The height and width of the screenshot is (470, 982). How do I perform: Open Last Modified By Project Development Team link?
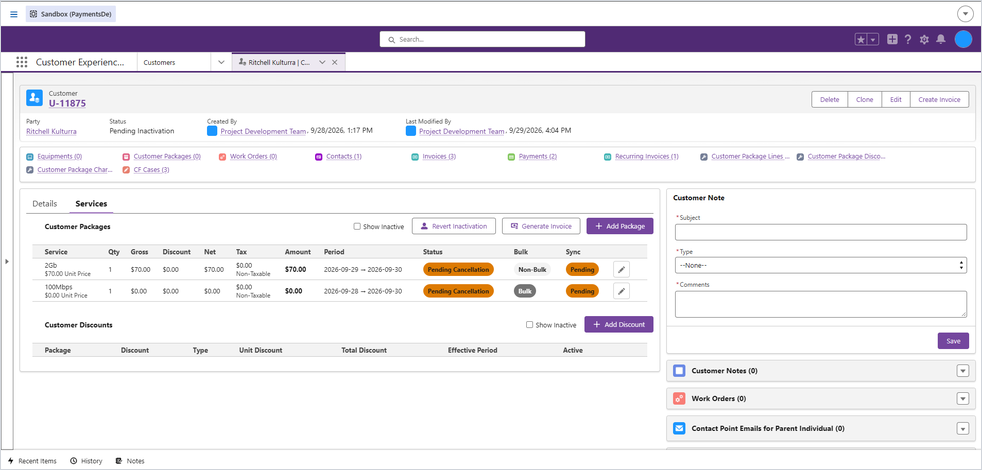pos(462,132)
